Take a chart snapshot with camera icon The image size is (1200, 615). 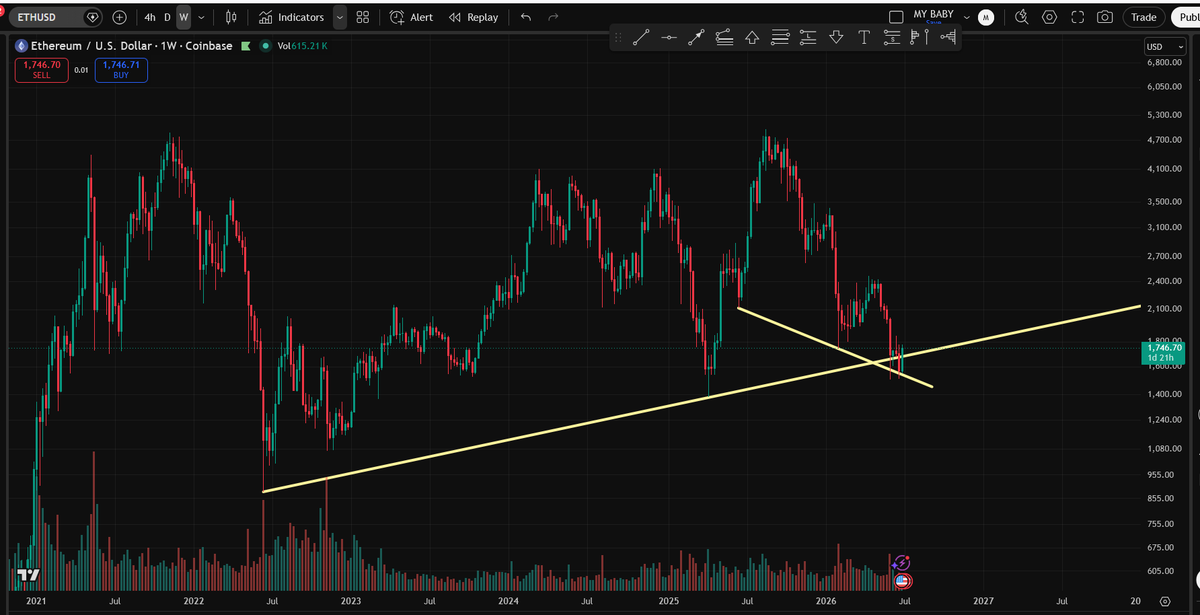[x=1105, y=17]
